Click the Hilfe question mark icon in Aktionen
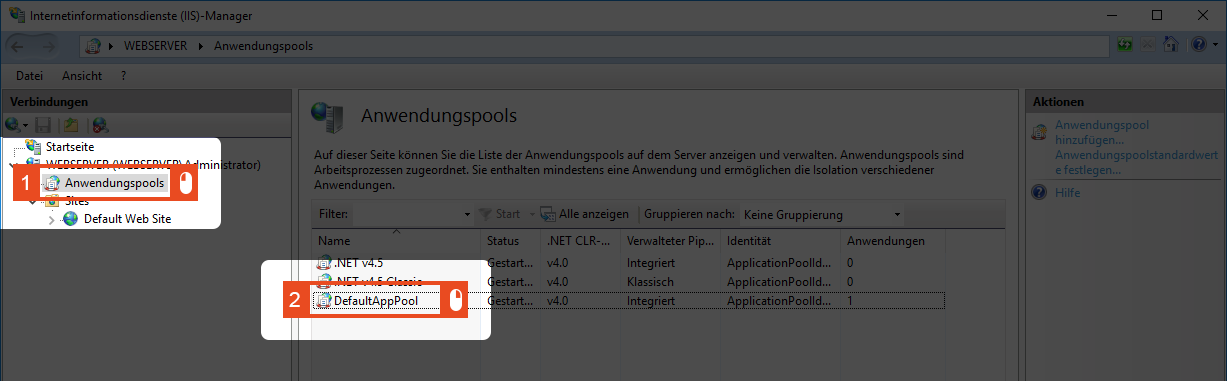Screen dimensions: 1227x381 (1040, 192)
